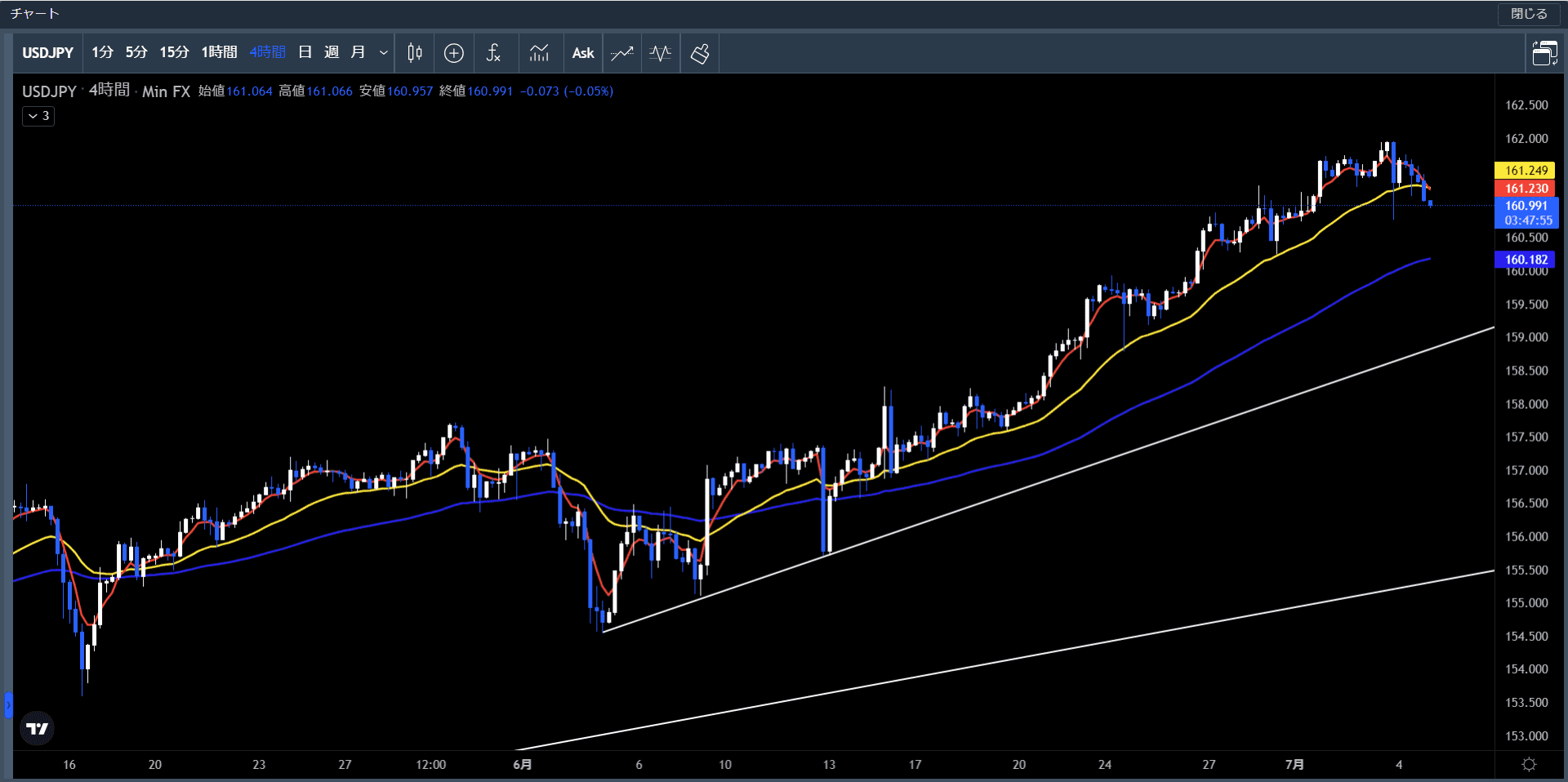Click the 6月 label on time axis
The image size is (1568, 782).
[523, 765]
